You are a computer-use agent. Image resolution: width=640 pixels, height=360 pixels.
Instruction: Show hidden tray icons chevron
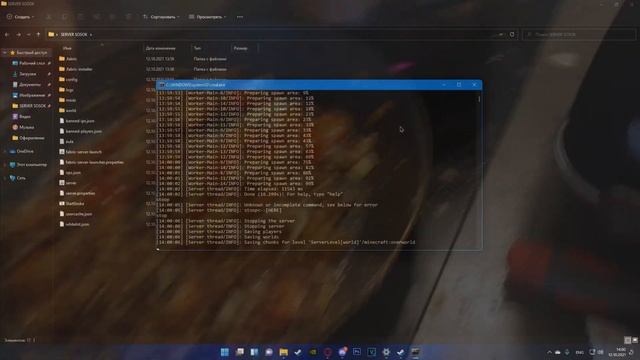(x=549, y=352)
